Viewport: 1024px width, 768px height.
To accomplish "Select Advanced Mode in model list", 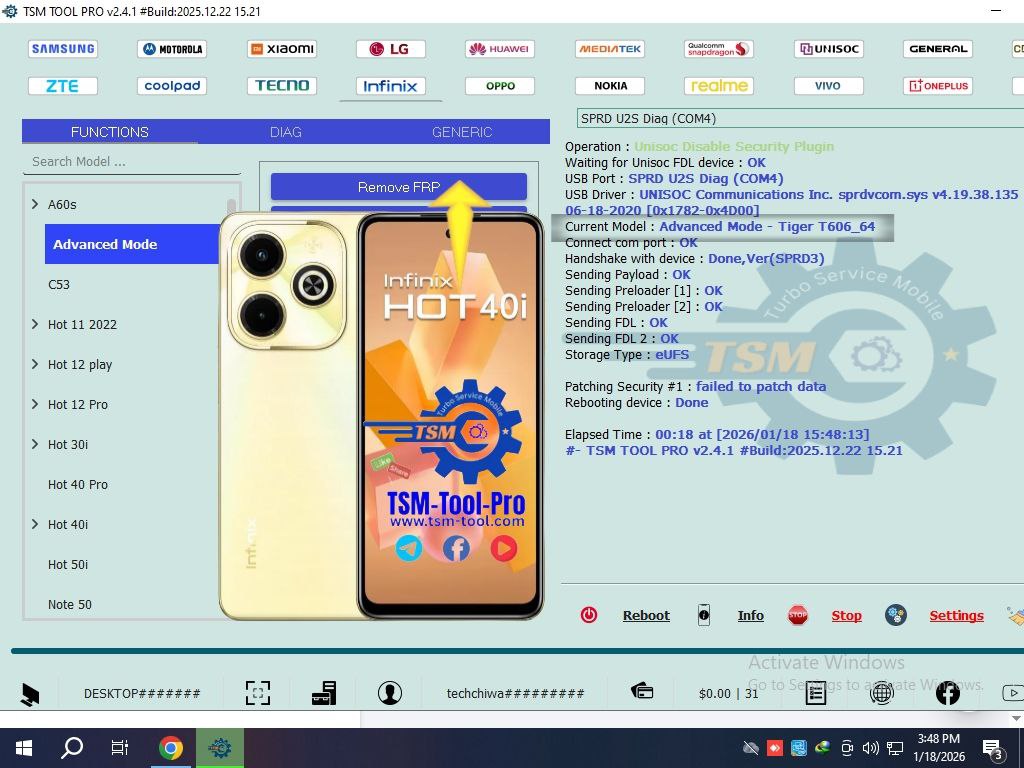I will click(x=133, y=244).
